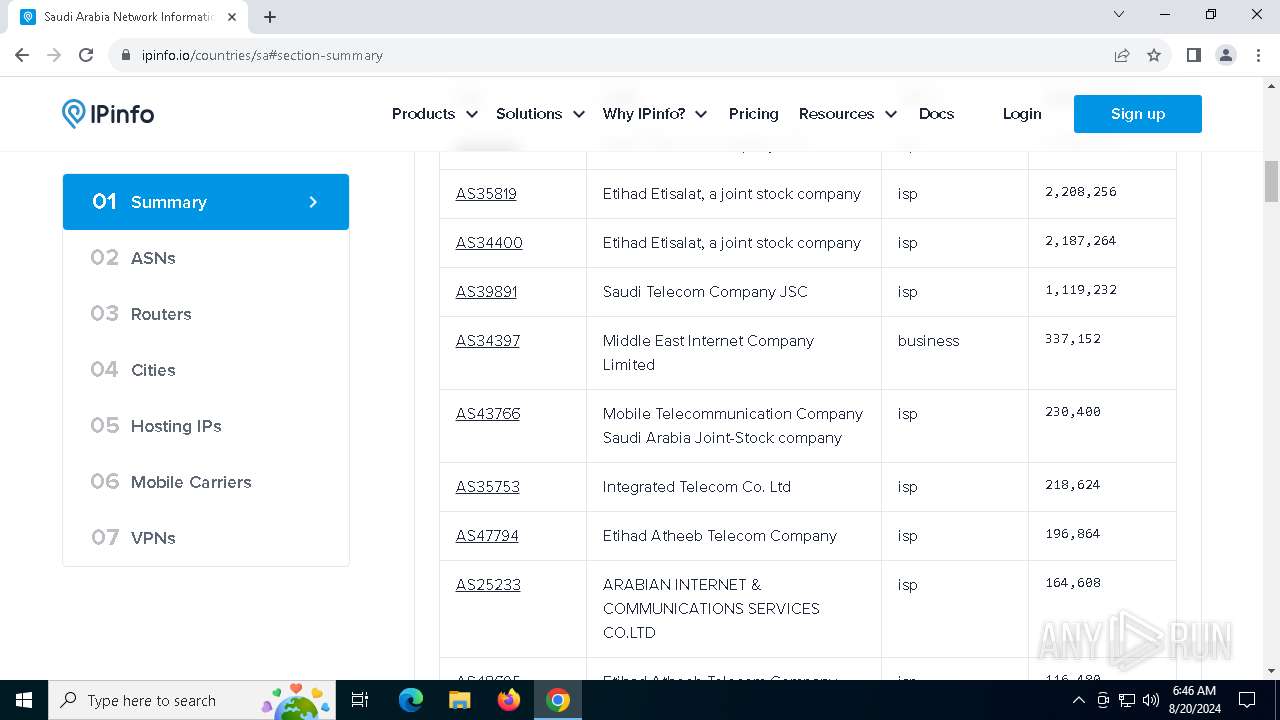Open the volume control in tray

[x=1151, y=700]
